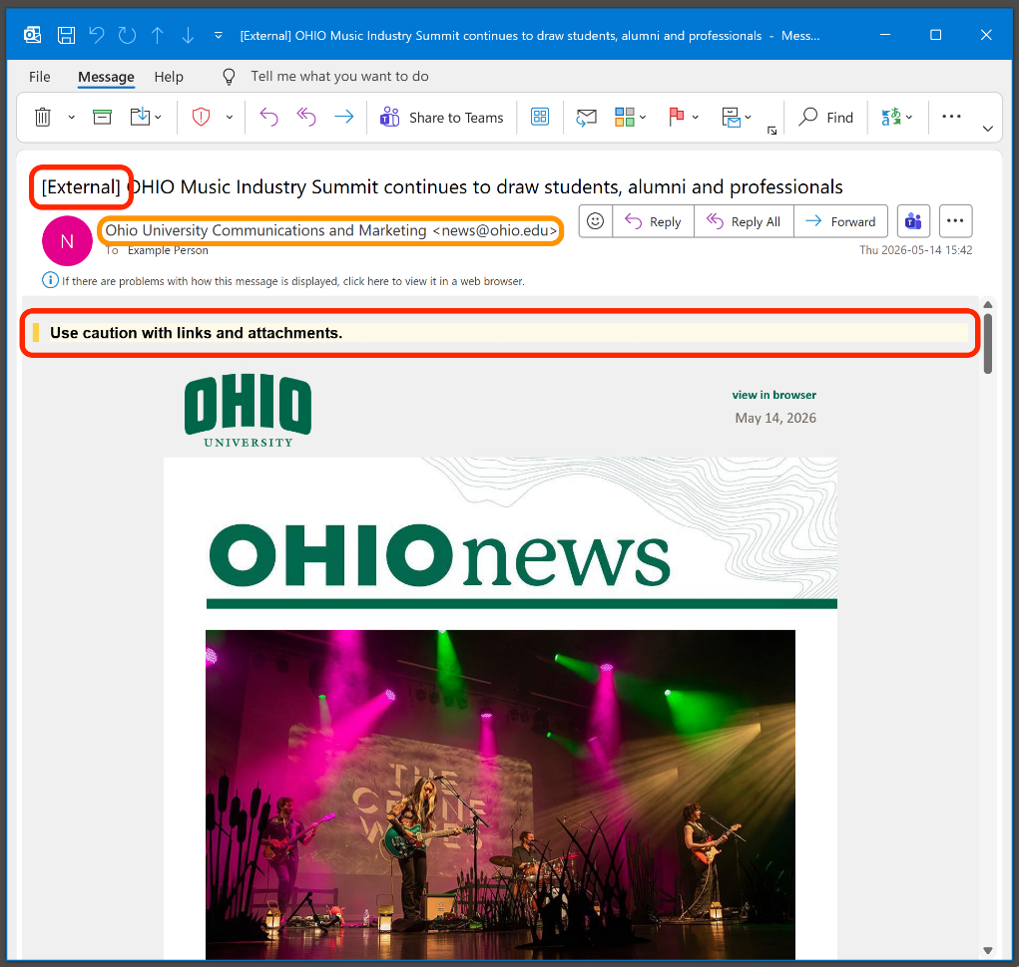The image size is (1019, 967).
Task: Go to previous item with up arrow
Action: pyautogui.click(x=157, y=35)
